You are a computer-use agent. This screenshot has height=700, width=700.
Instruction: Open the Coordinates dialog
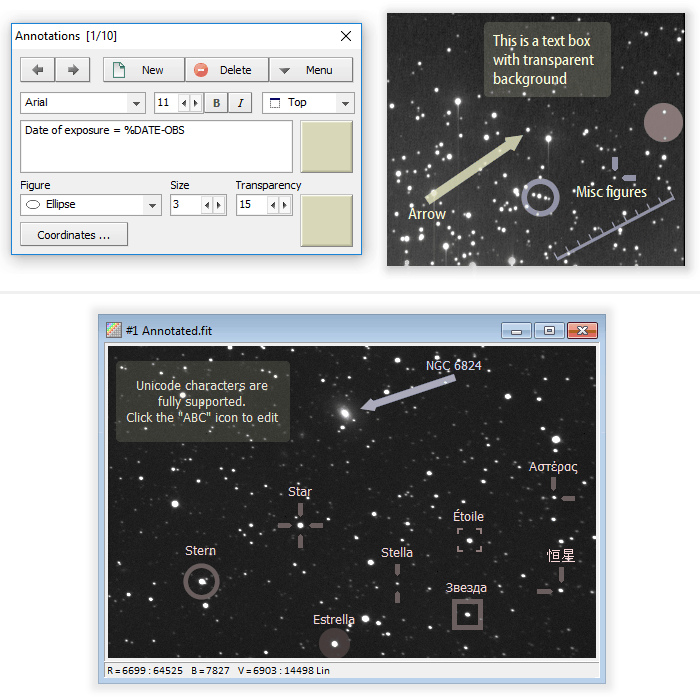(x=74, y=235)
